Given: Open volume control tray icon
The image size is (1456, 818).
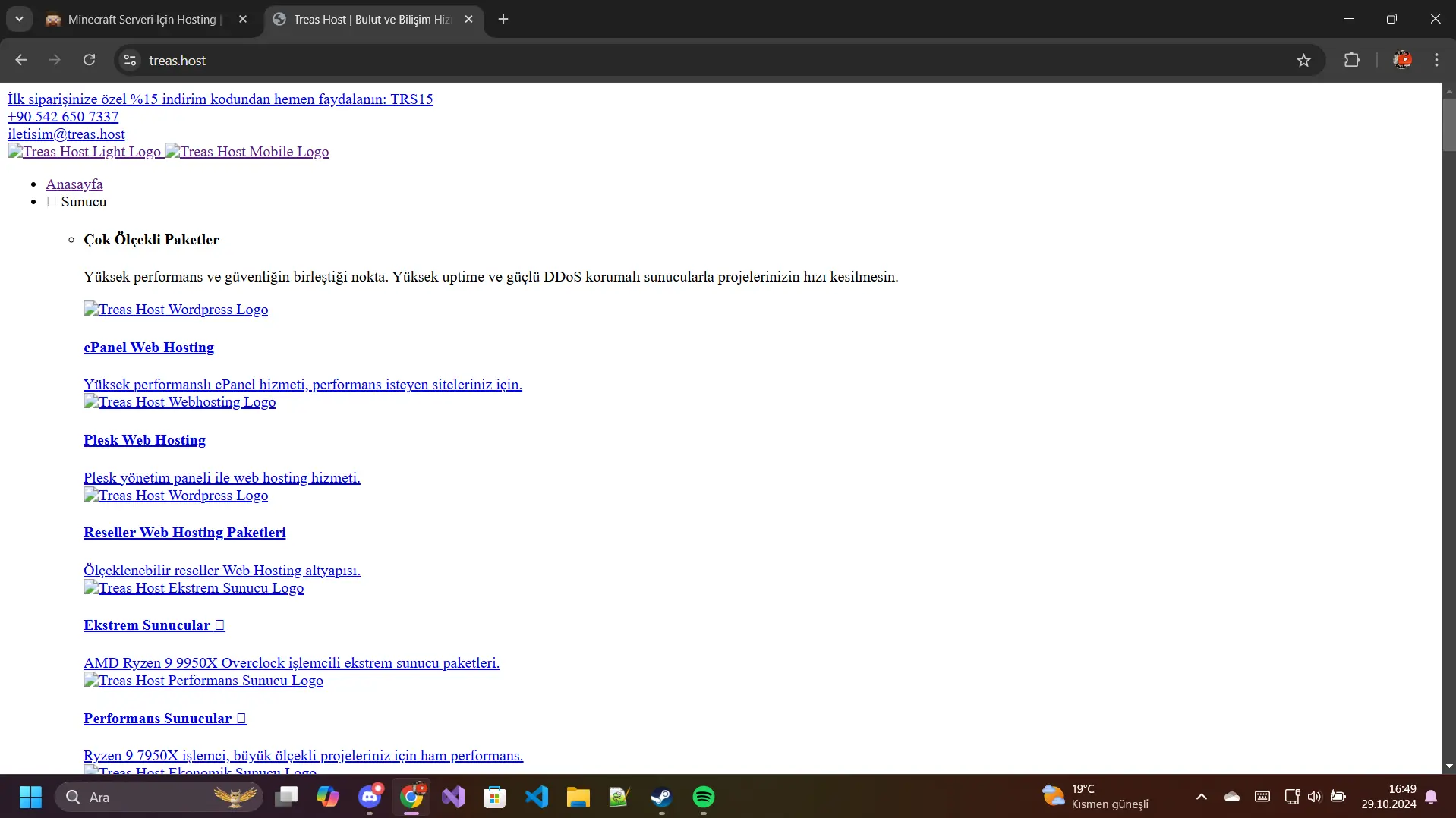Looking at the screenshot, I should pyautogui.click(x=1315, y=797).
